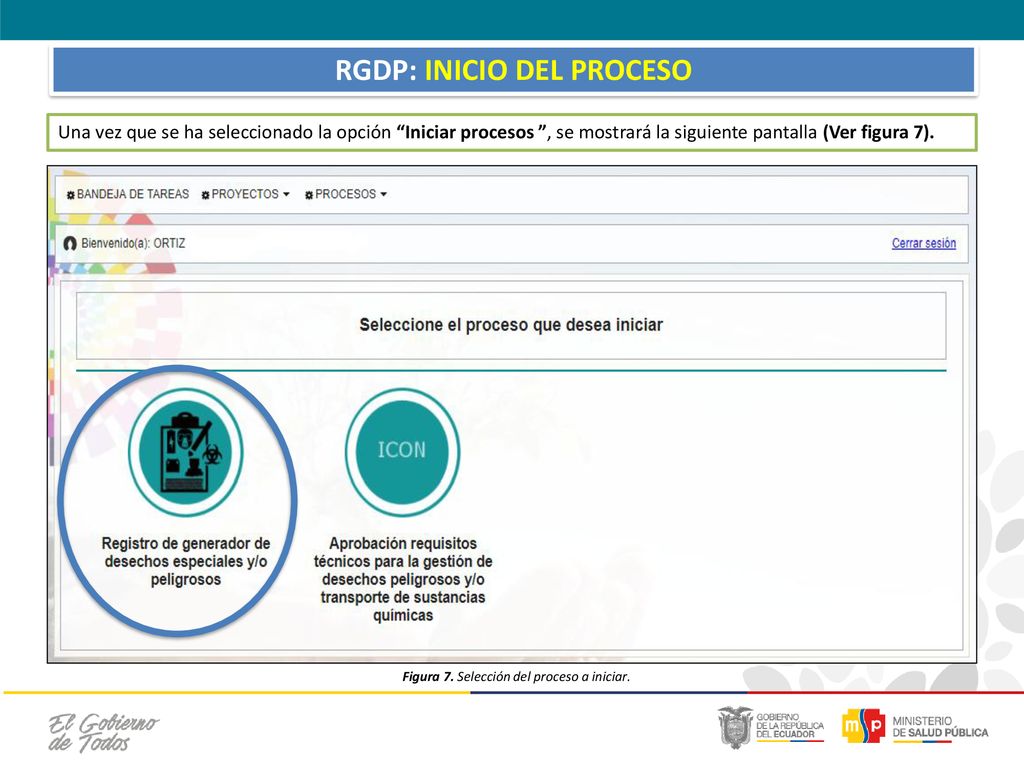Click the user avatar icon beside Bienvenido
The height and width of the screenshot is (768, 1024).
pyautogui.click(x=70, y=244)
